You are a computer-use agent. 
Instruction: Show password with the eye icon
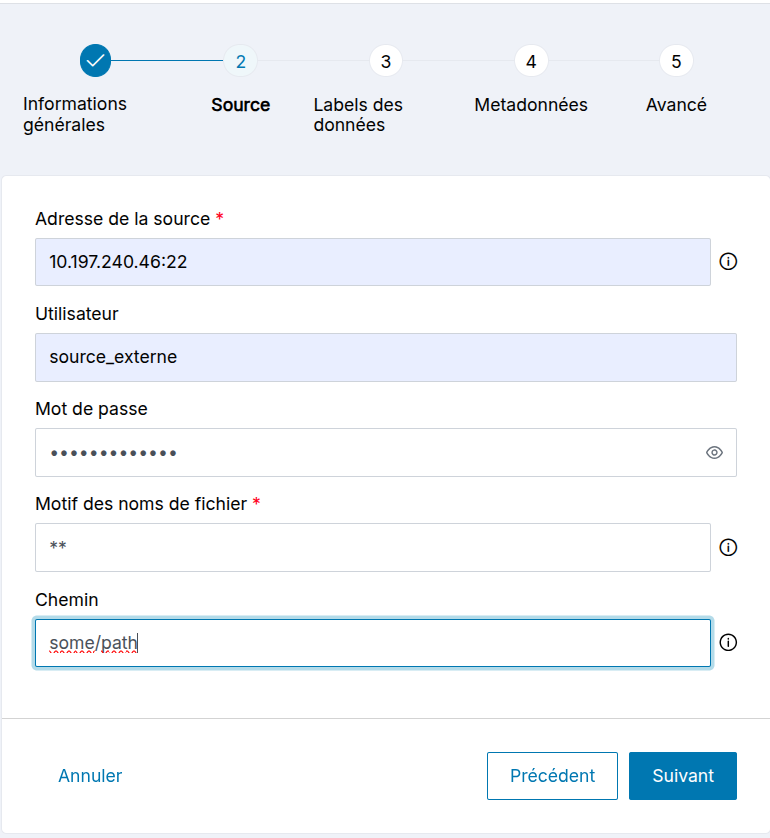(x=714, y=453)
